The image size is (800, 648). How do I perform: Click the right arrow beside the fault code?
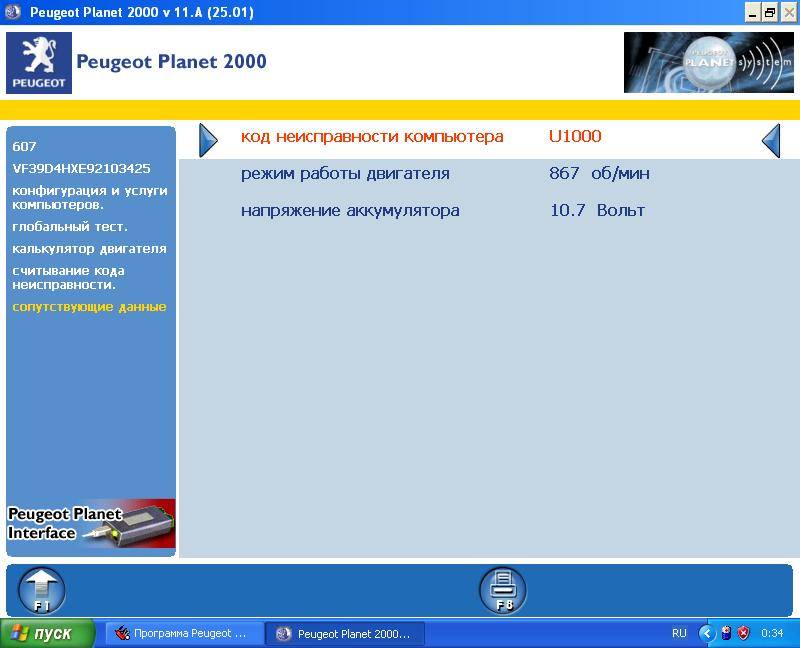click(209, 140)
